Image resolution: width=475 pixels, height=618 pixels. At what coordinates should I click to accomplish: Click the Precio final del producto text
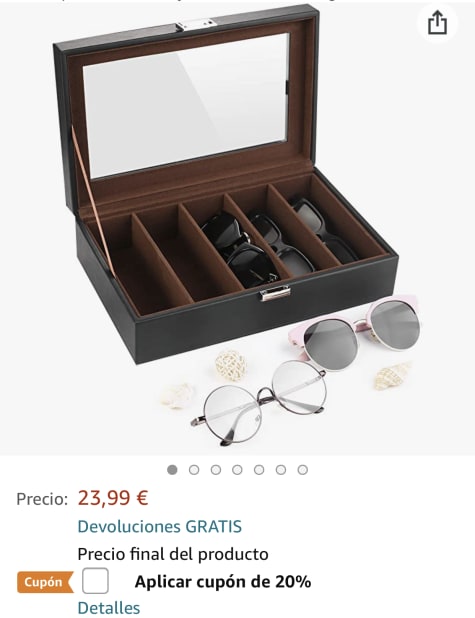coord(173,554)
